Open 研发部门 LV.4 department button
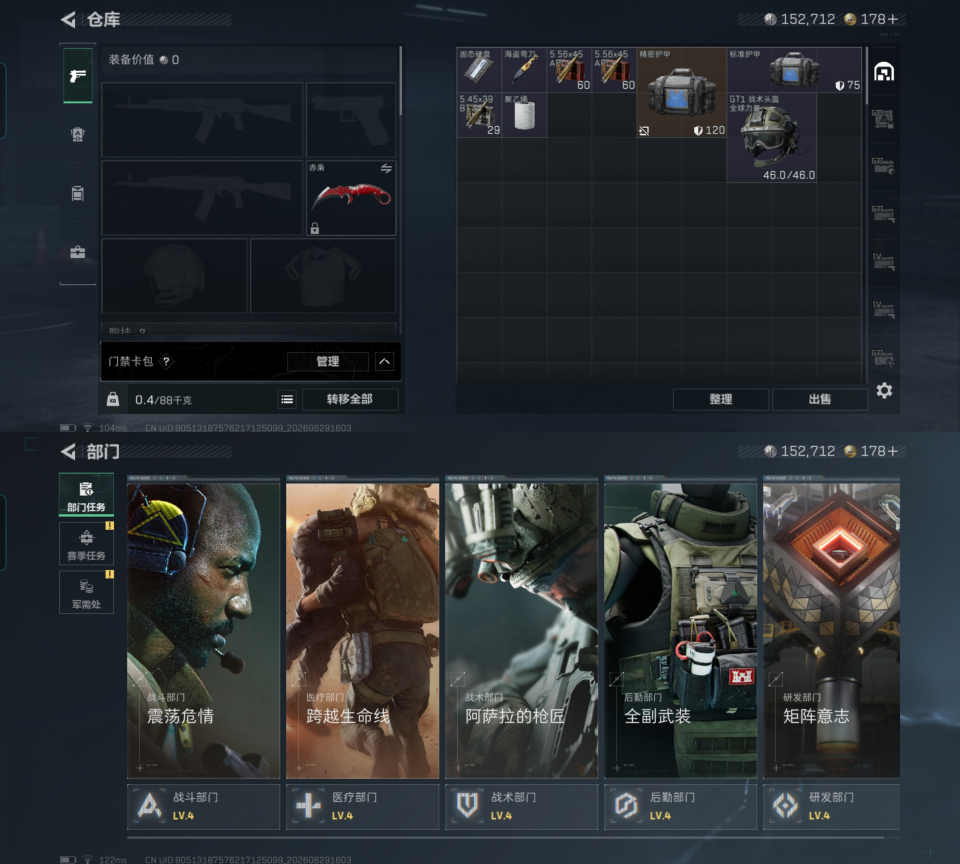 [831, 806]
